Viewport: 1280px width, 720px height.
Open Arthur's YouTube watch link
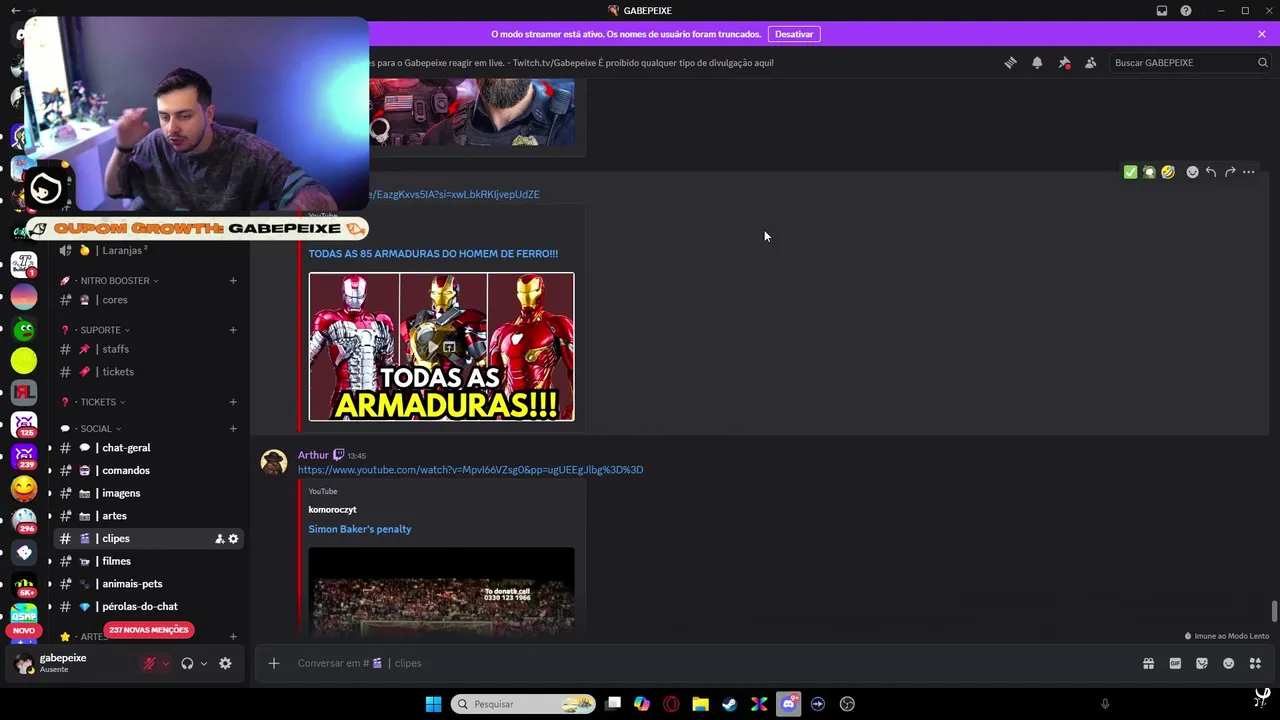(x=470, y=470)
